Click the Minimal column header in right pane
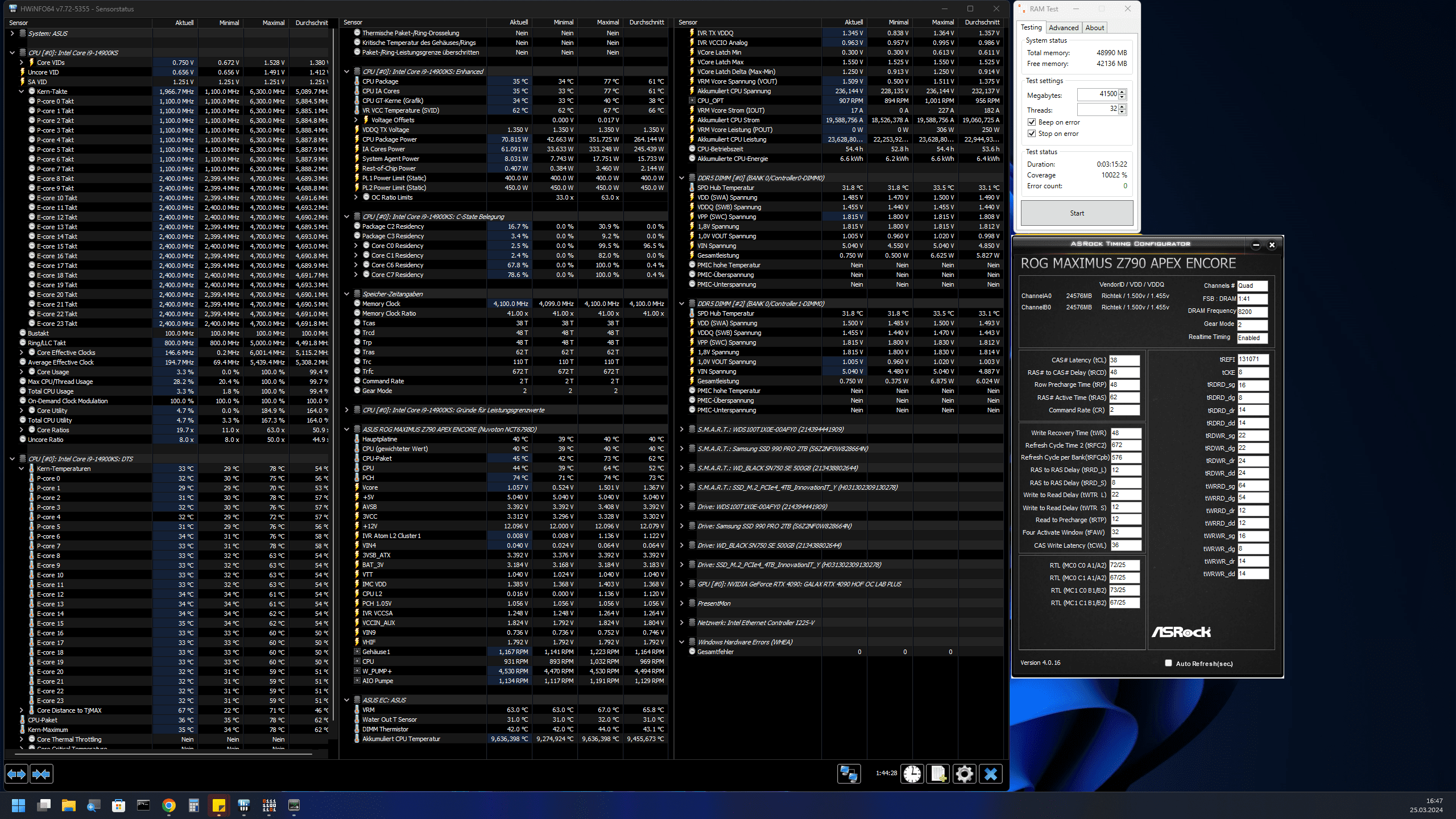The width and height of the screenshot is (1456, 819). pyautogui.click(x=891, y=22)
